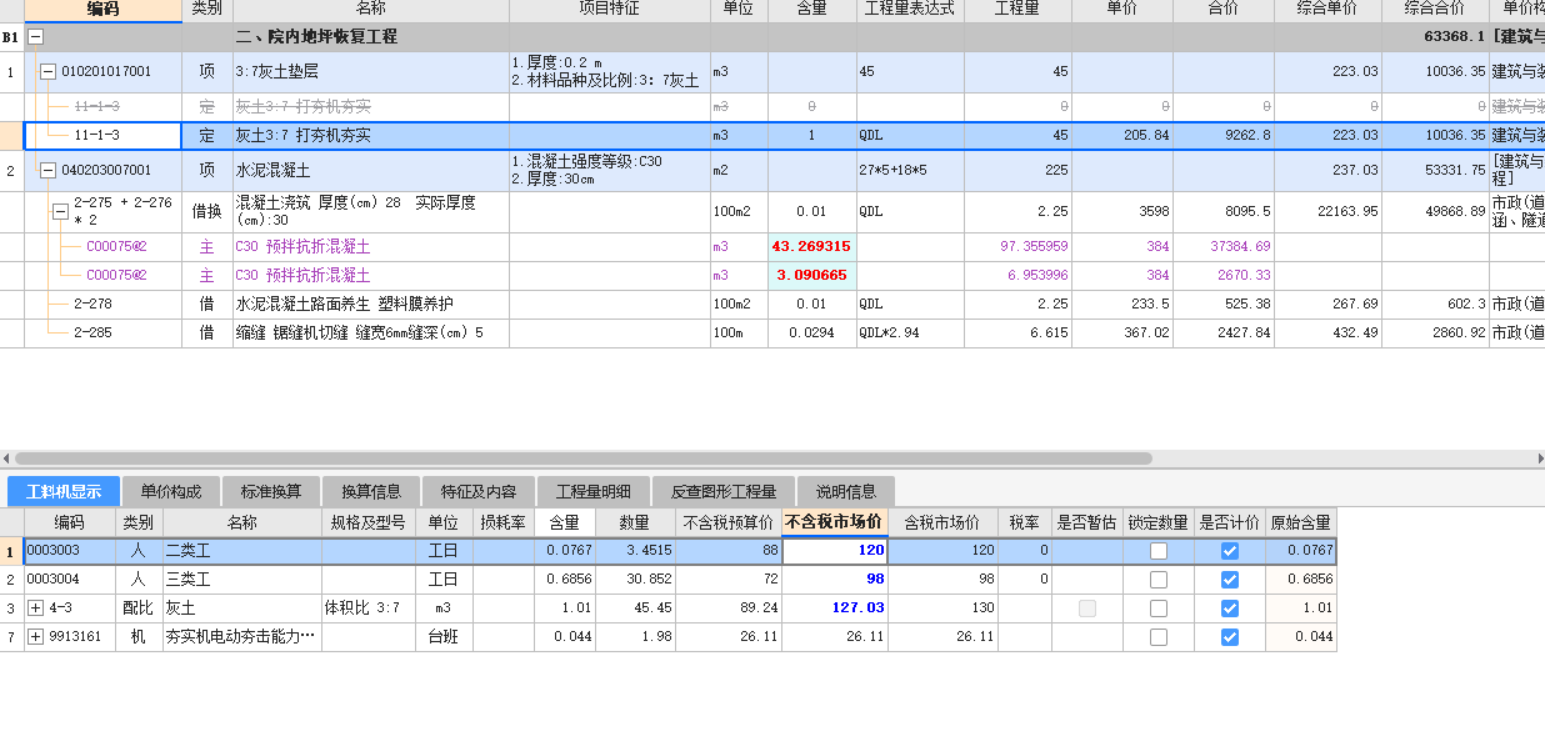The image size is (1545, 752).
Task: Collapse item 010201017001 tree node
Action: point(48,72)
